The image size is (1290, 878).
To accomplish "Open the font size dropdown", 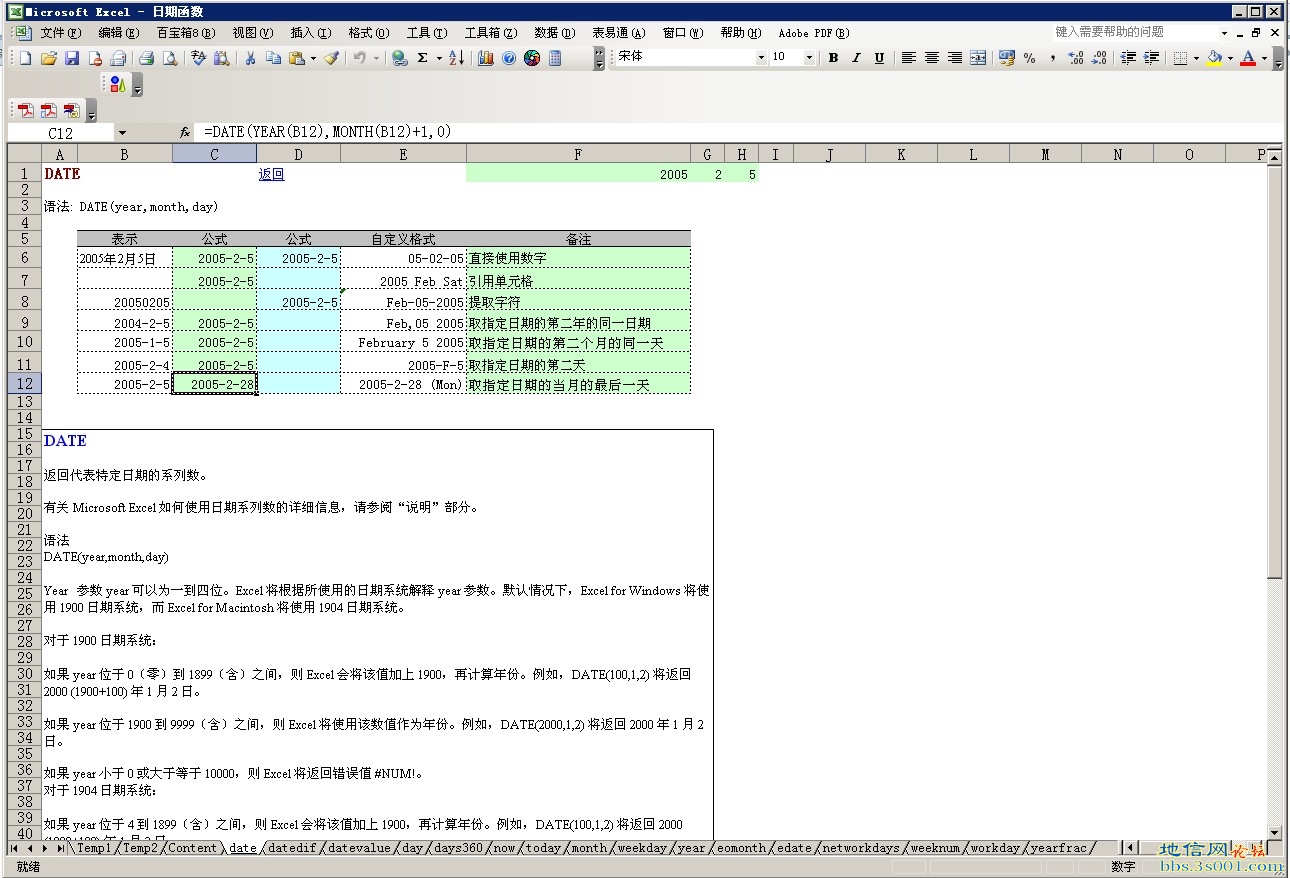I will coord(809,58).
